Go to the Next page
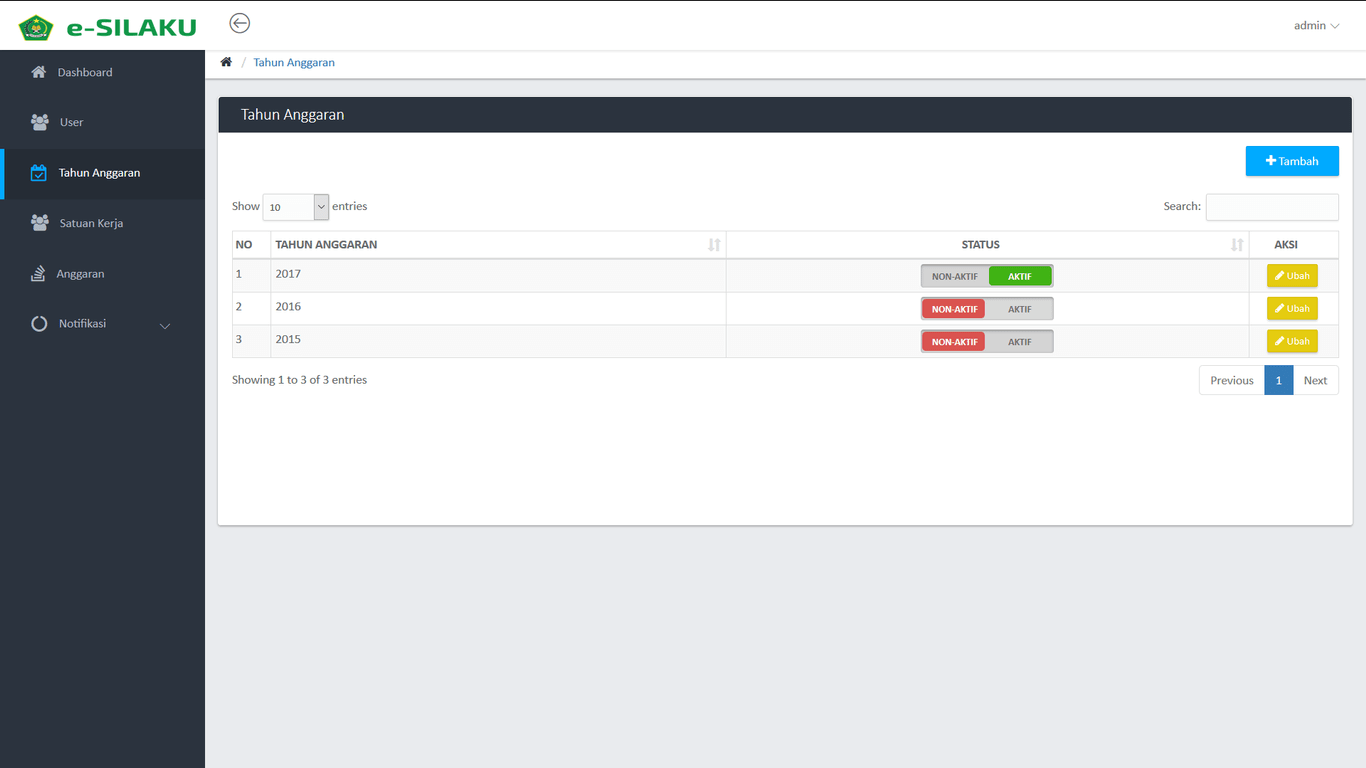Image resolution: width=1366 pixels, height=768 pixels. [x=1315, y=380]
